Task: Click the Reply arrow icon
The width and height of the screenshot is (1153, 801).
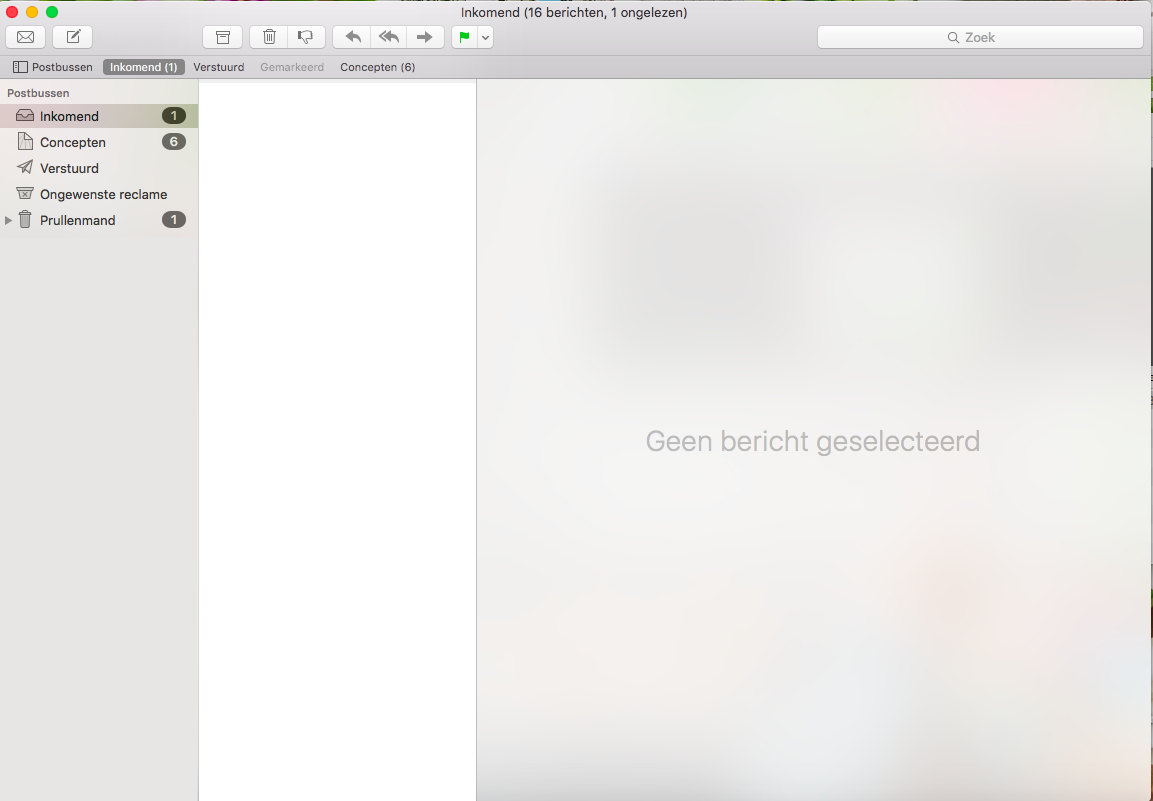Action: click(x=352, y=37)
